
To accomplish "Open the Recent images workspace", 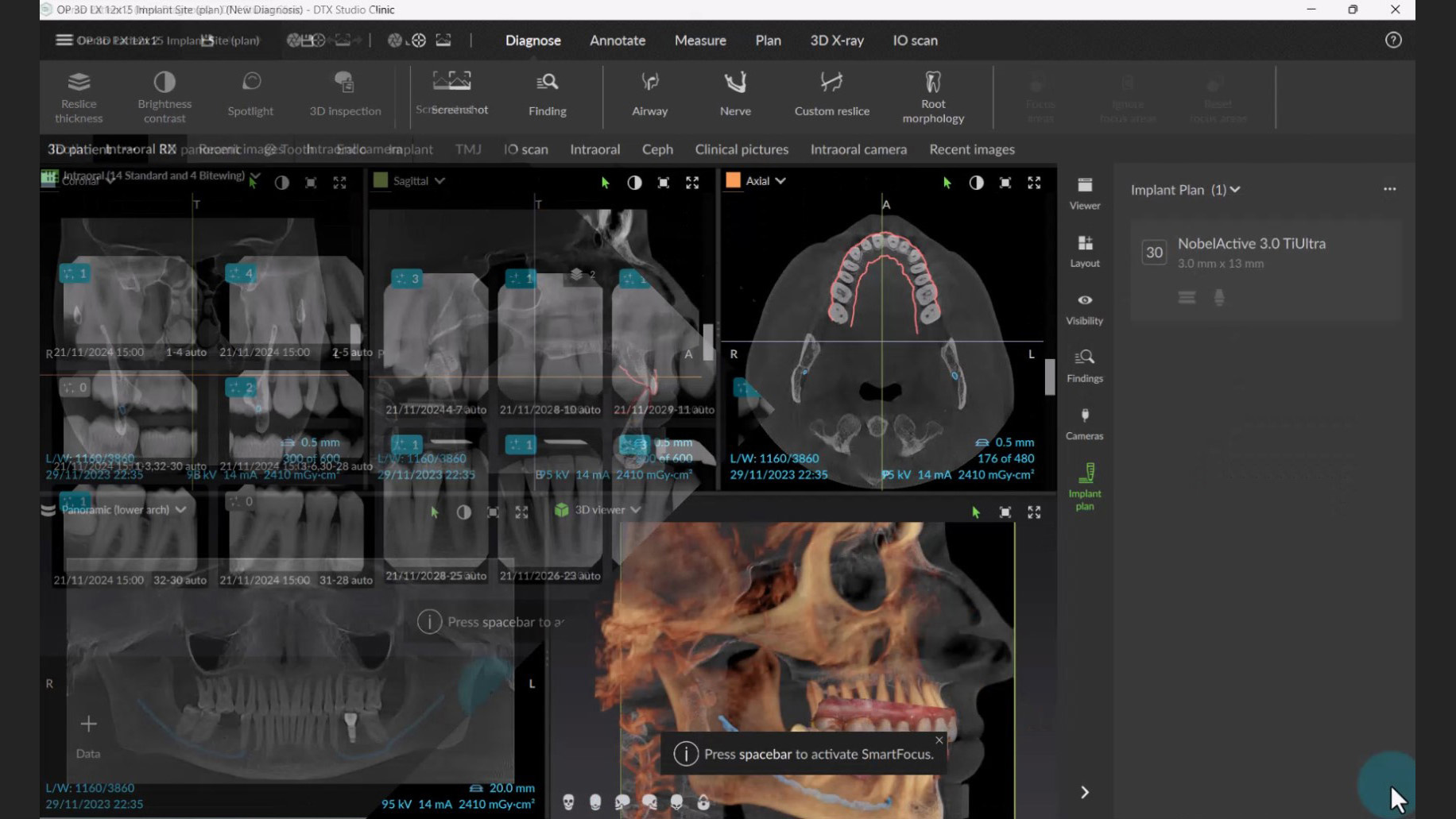I will pos(972,149).
